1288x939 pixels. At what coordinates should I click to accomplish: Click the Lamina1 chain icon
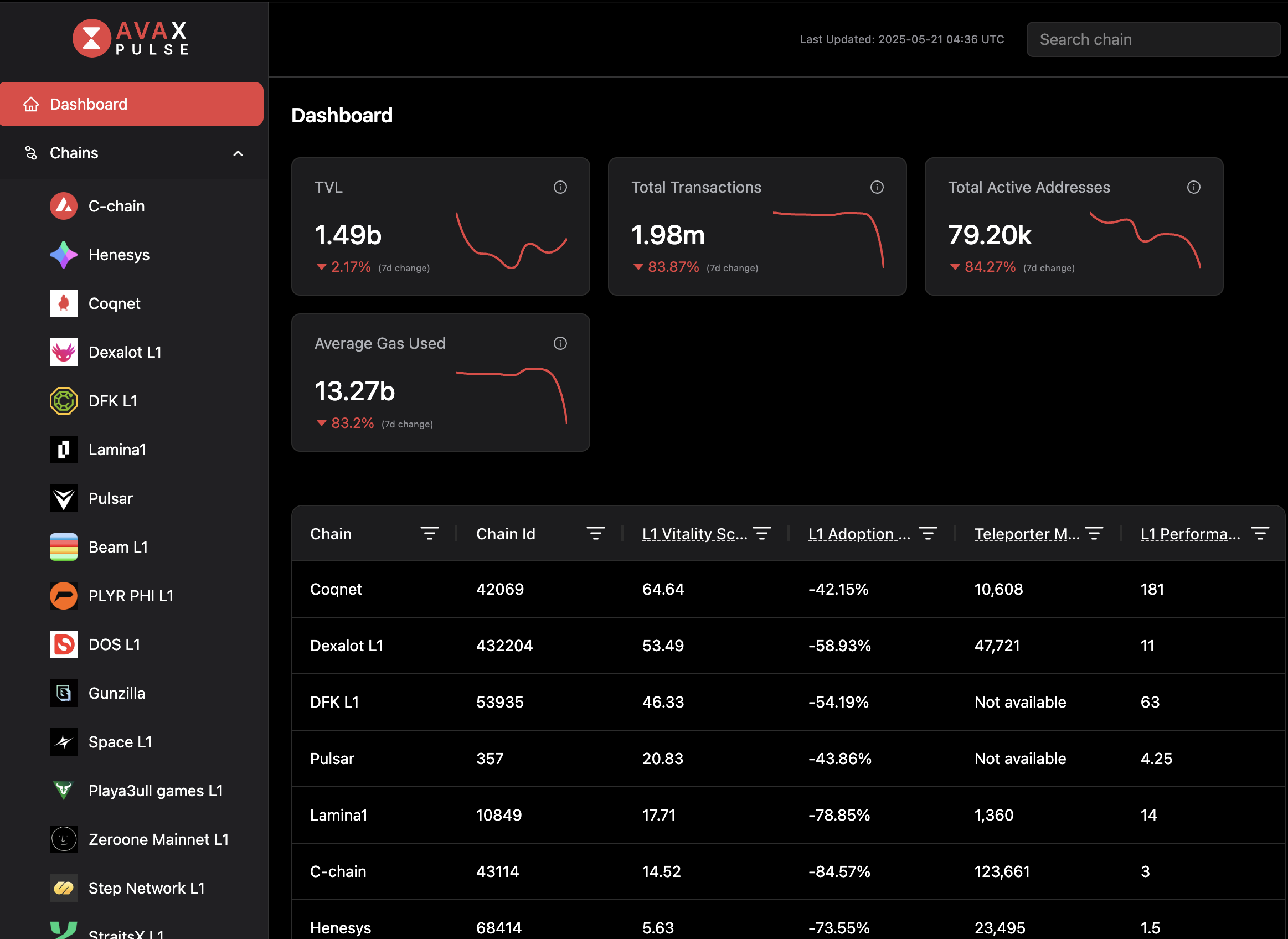(64, 450)
